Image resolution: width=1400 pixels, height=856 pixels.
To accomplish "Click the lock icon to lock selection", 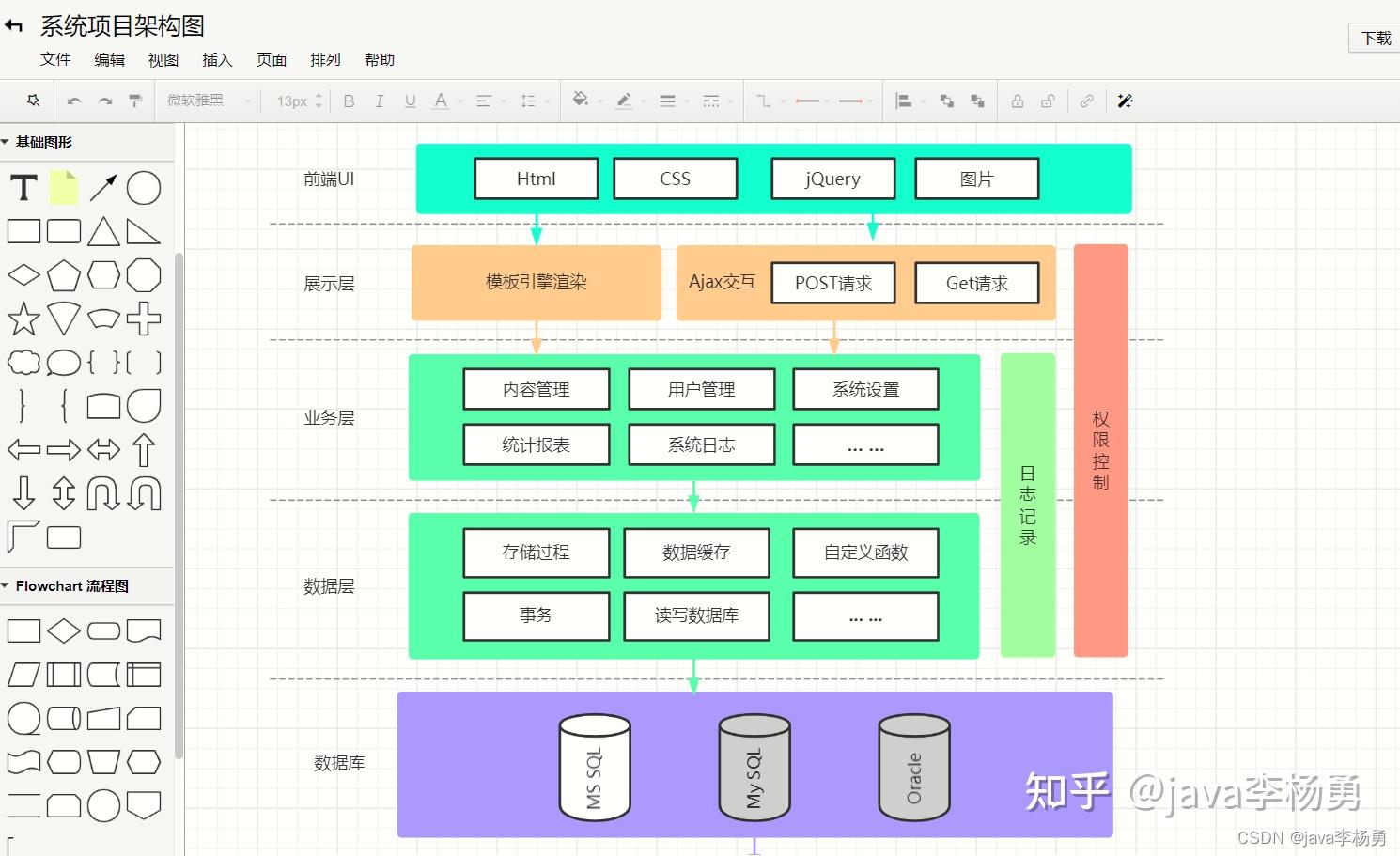I will [x=1016, y=101].
